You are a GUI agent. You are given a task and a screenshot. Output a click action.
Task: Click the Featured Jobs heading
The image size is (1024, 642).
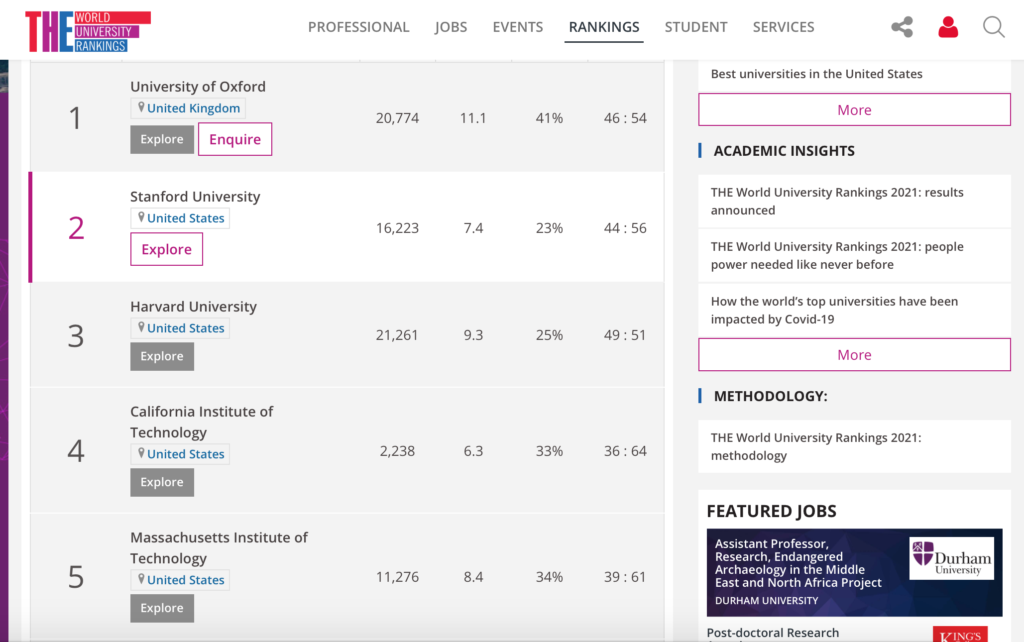[771, 511]
